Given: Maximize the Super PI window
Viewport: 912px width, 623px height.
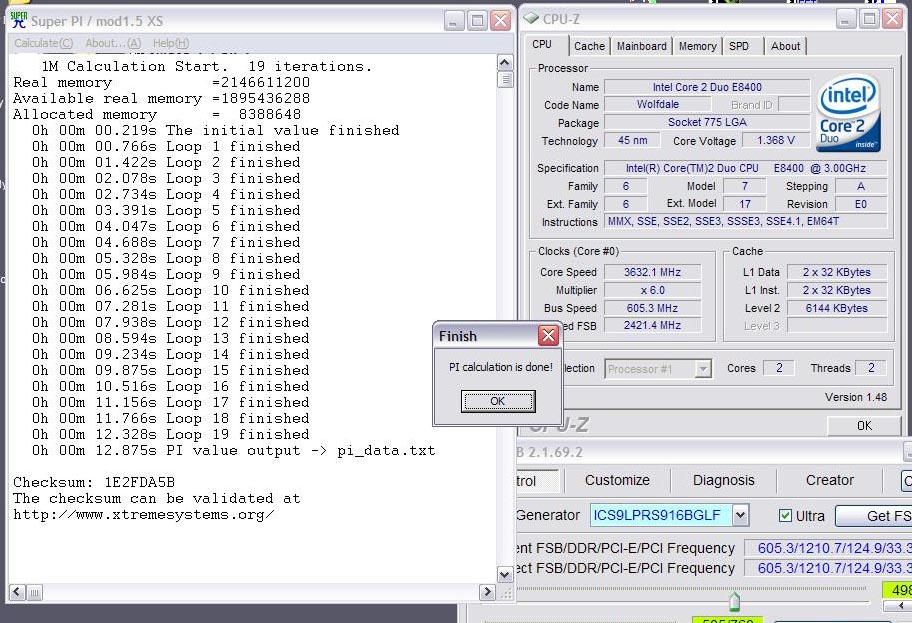Looking at the screenshot, I should coord(478,21).
